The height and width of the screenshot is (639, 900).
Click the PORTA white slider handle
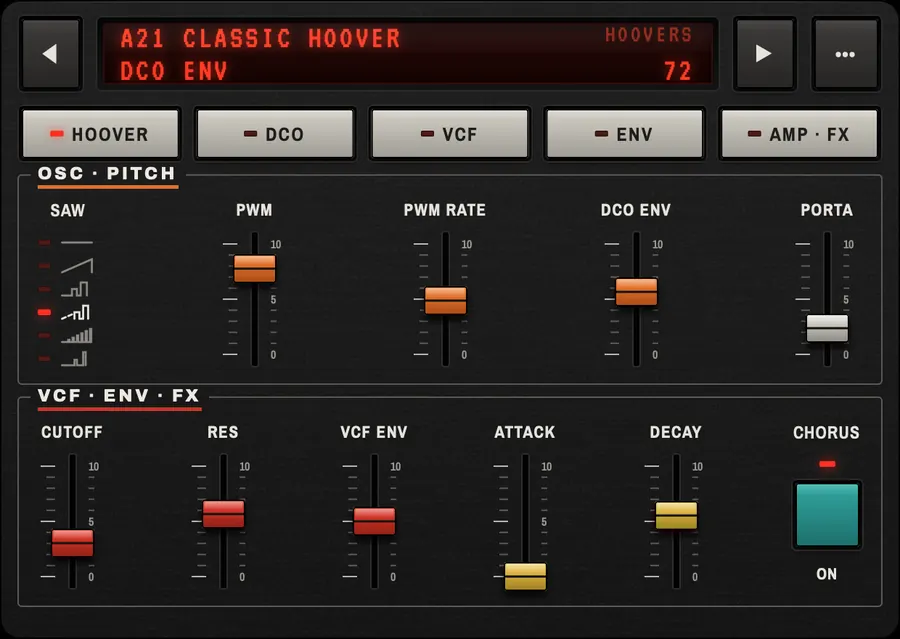point(827,328)
